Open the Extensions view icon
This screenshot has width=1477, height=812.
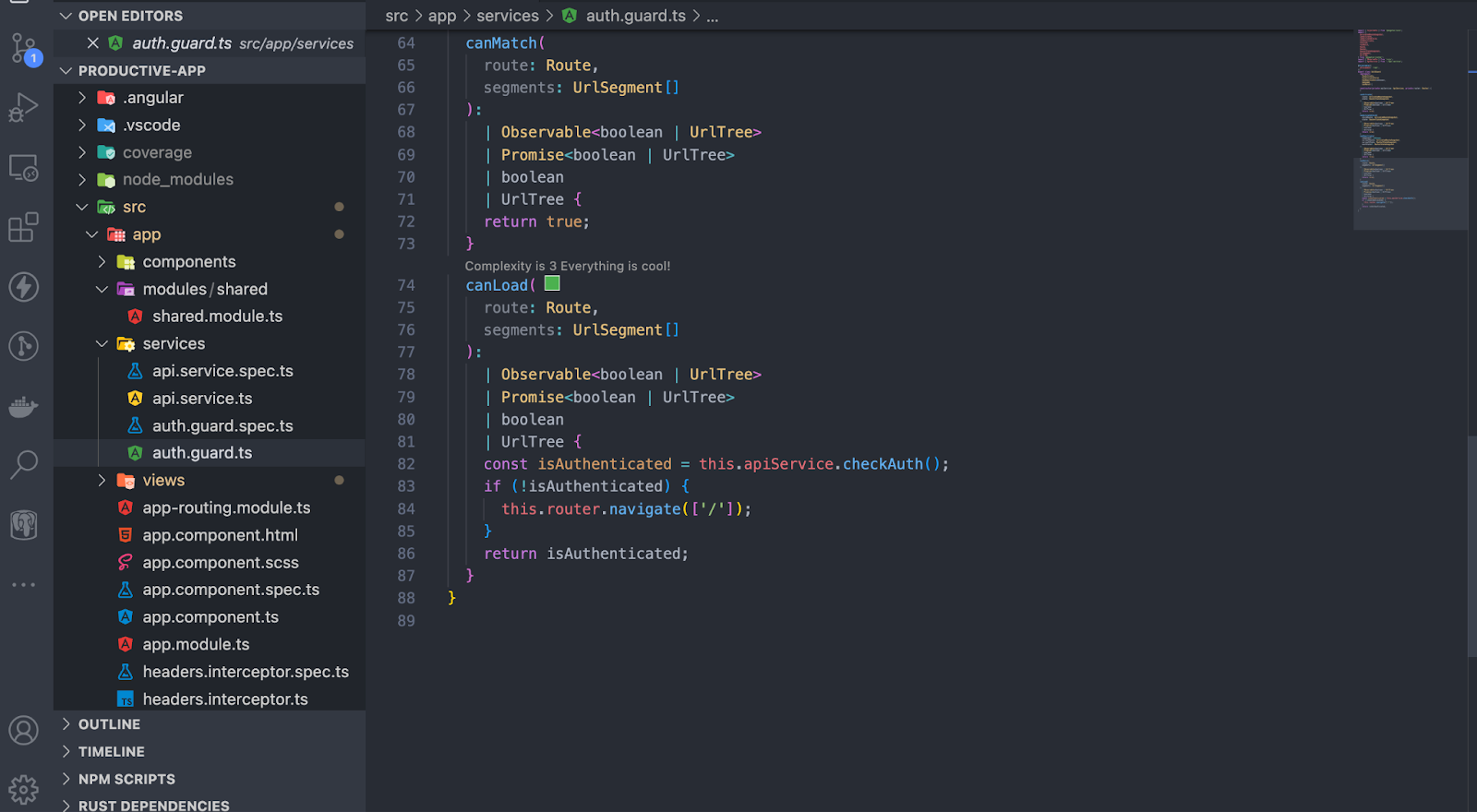click(24, 227)
